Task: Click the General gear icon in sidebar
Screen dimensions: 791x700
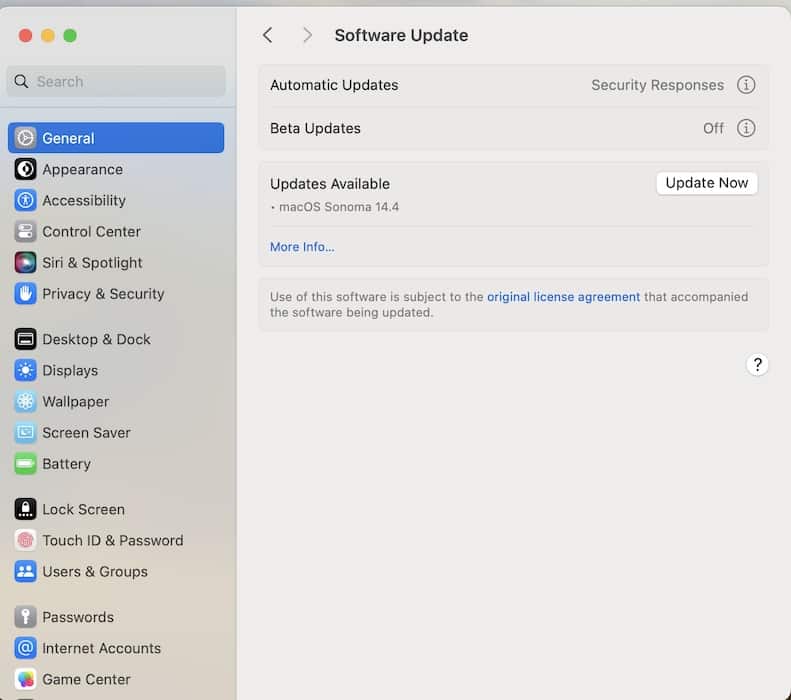Action: [x=25, y=138]
